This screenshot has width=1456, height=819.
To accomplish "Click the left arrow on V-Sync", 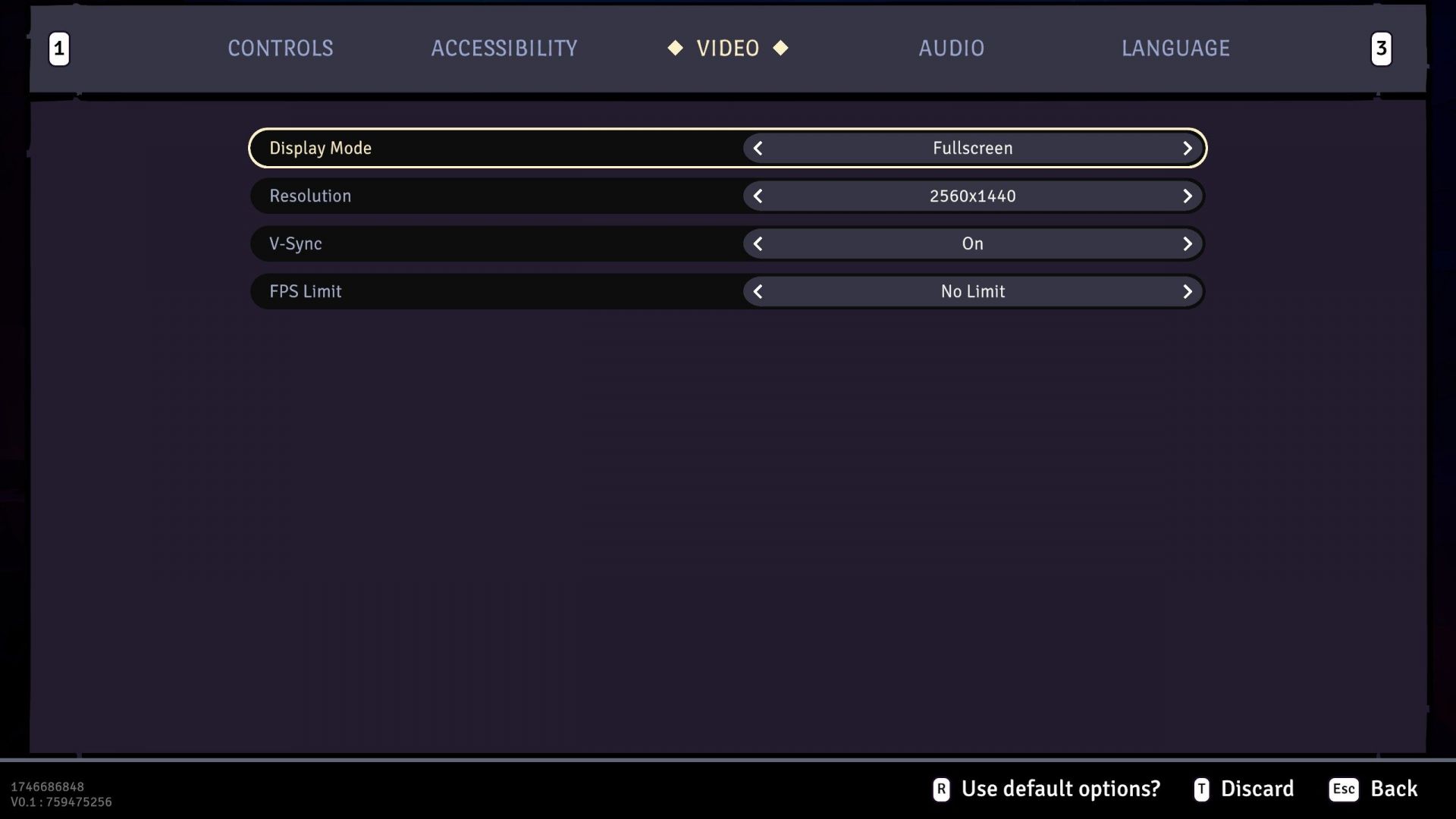I will 760,243.
